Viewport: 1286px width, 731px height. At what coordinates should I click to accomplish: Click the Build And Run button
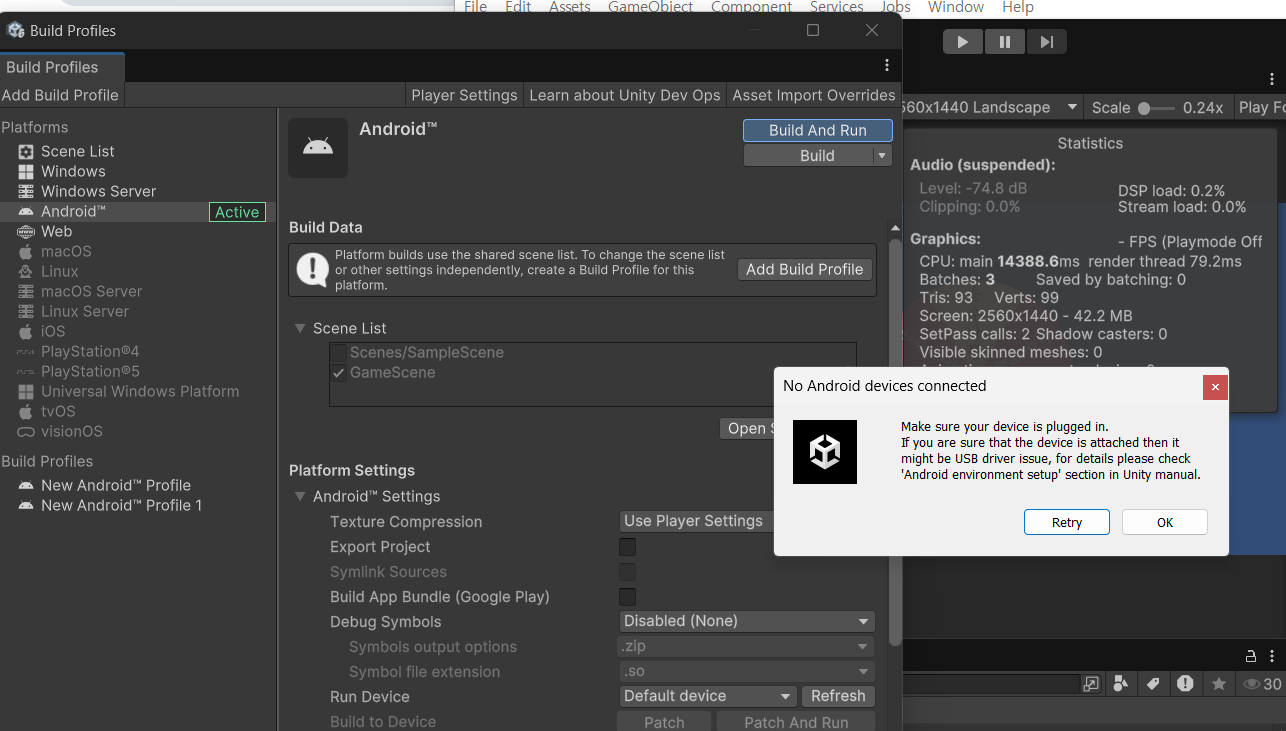coord(818,130)
